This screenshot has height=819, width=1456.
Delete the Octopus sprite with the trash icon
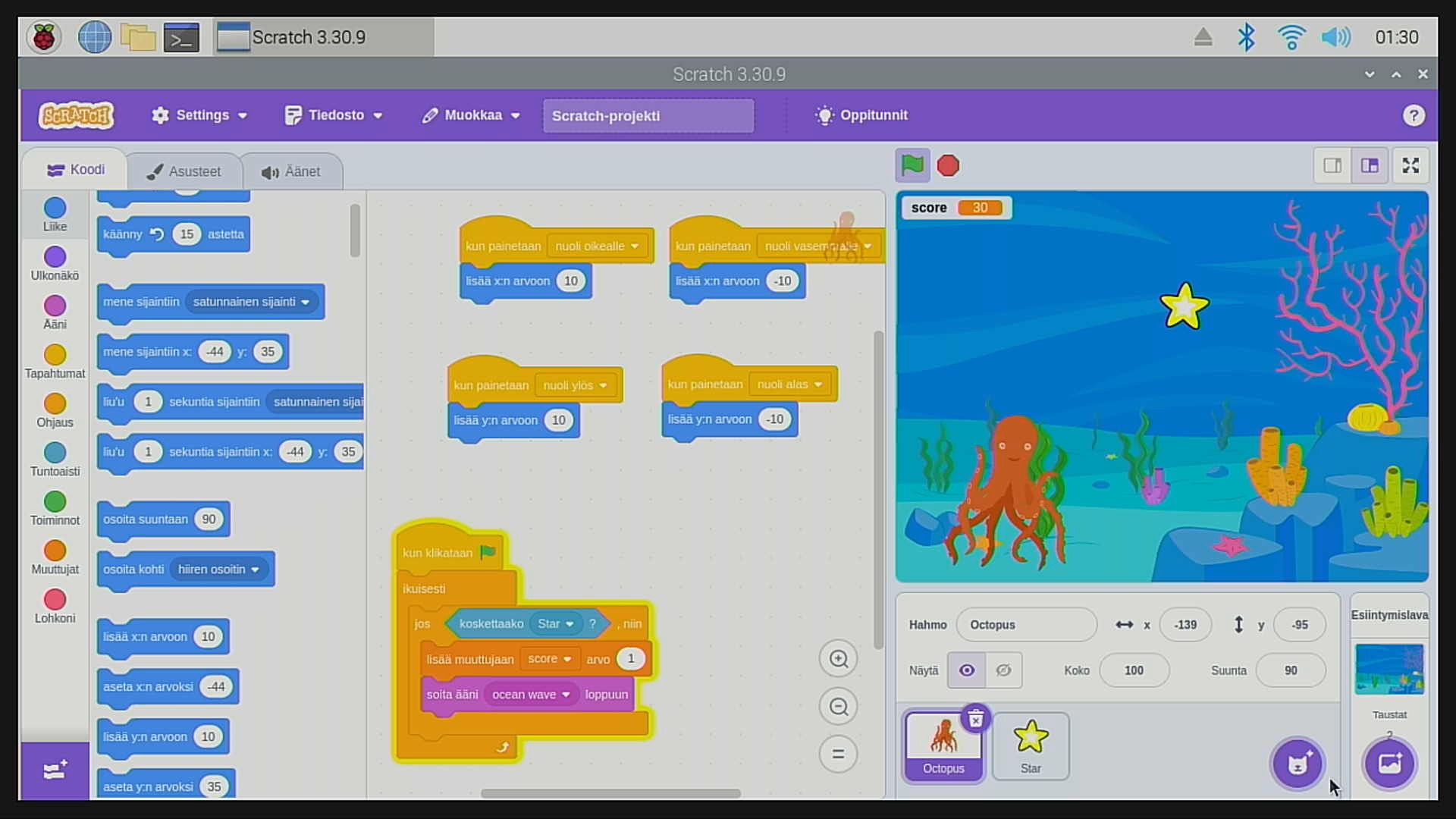[x=975, y=718]
